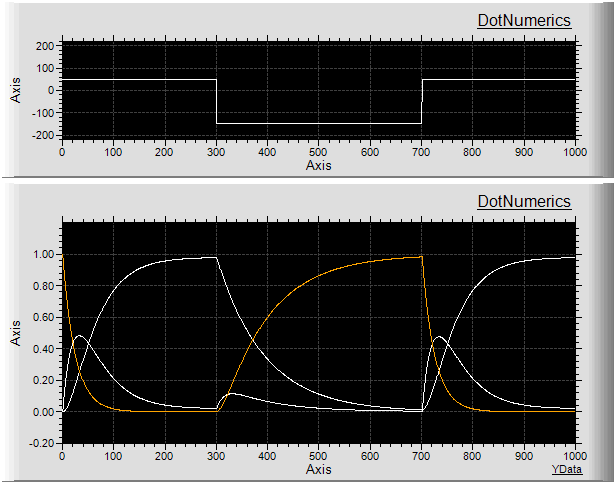The image size is (615, 482).
Task: Click the 800 x-axis tick label in lower chart
Action: pos(472,456)
